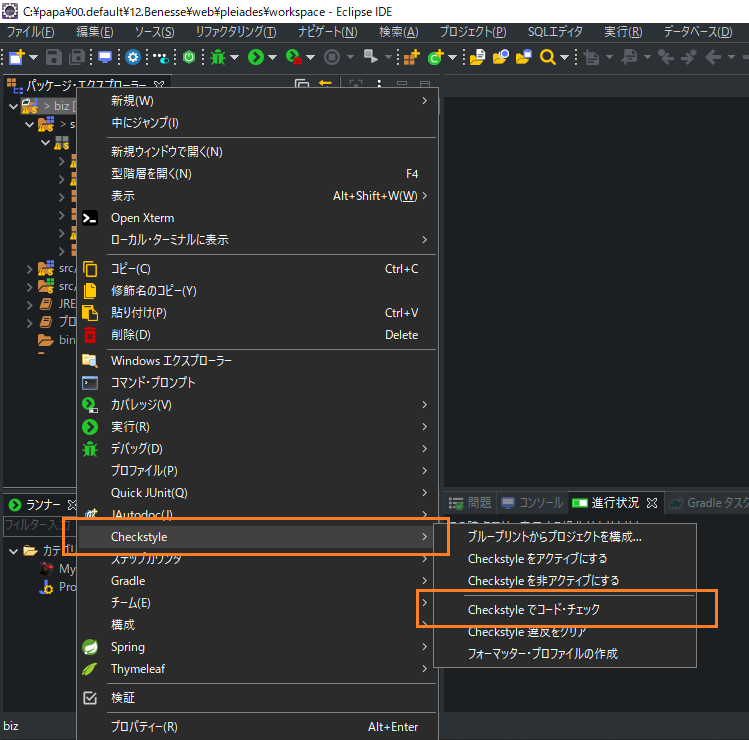Select ローカル・ターミナルに表示 menu entry
The width and height of the screenshot is (749, 740).
coord(257,240)
